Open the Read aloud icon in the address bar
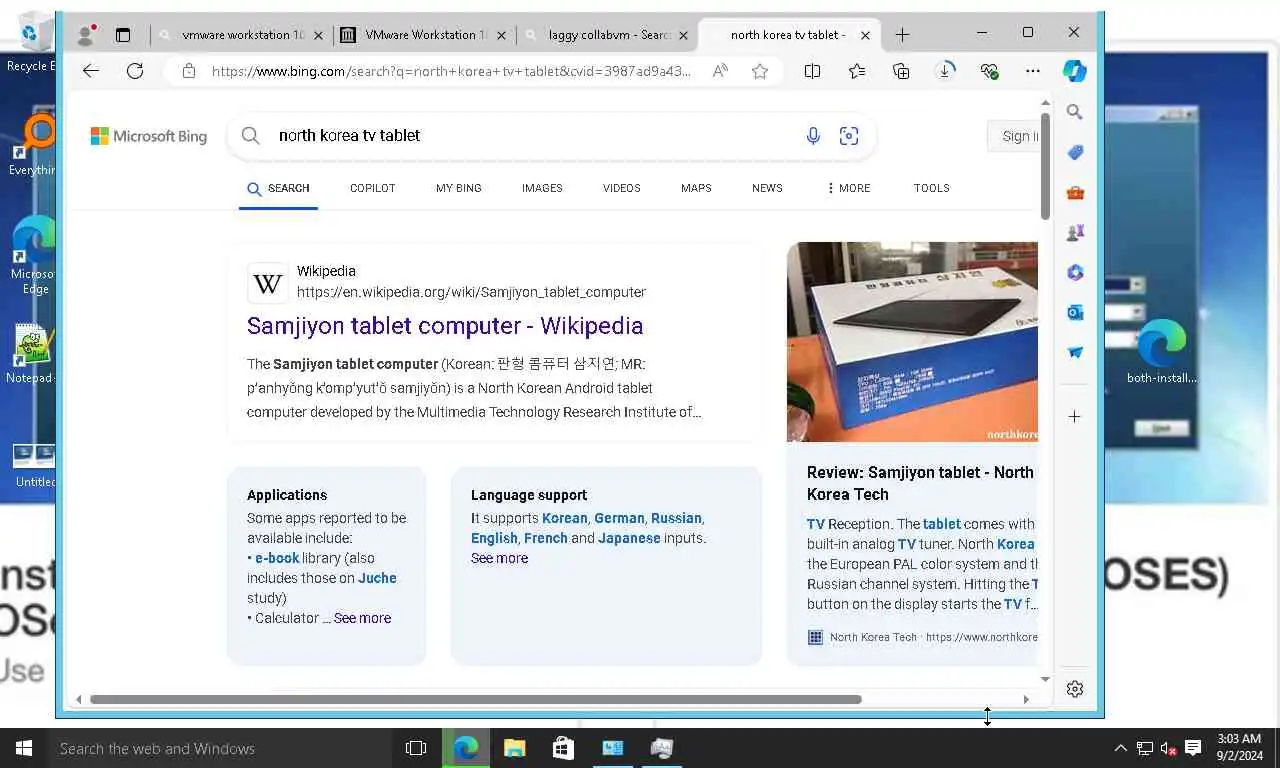The width and height of the screenshot is (1280, 768). pos(720,71)
